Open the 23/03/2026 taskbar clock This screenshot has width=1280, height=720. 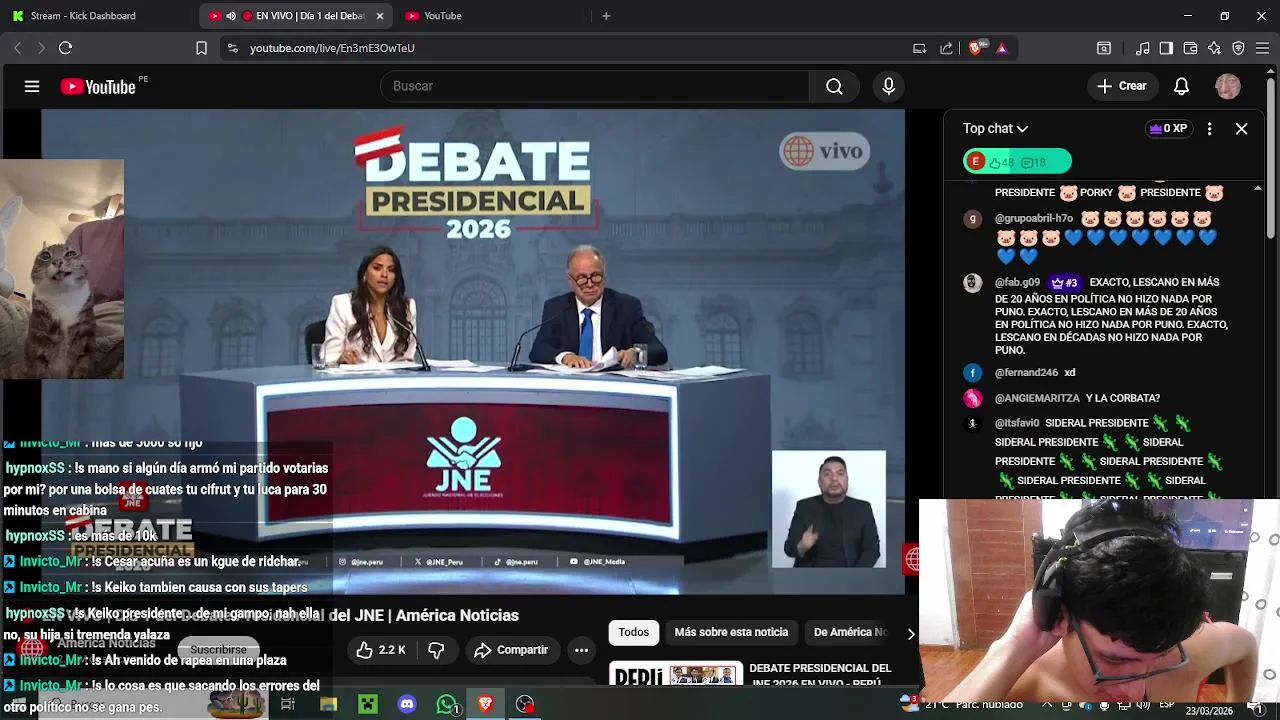coord(1209,710)
